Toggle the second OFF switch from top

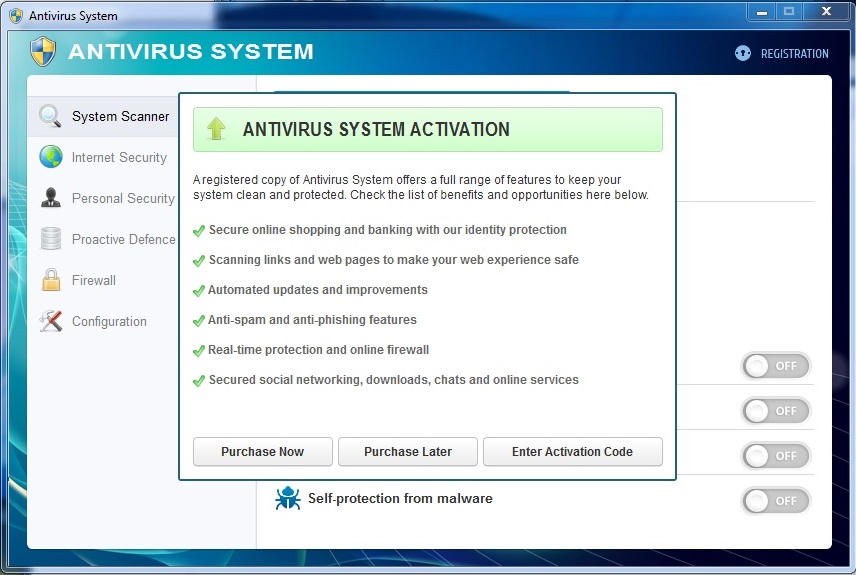[775, 411]
